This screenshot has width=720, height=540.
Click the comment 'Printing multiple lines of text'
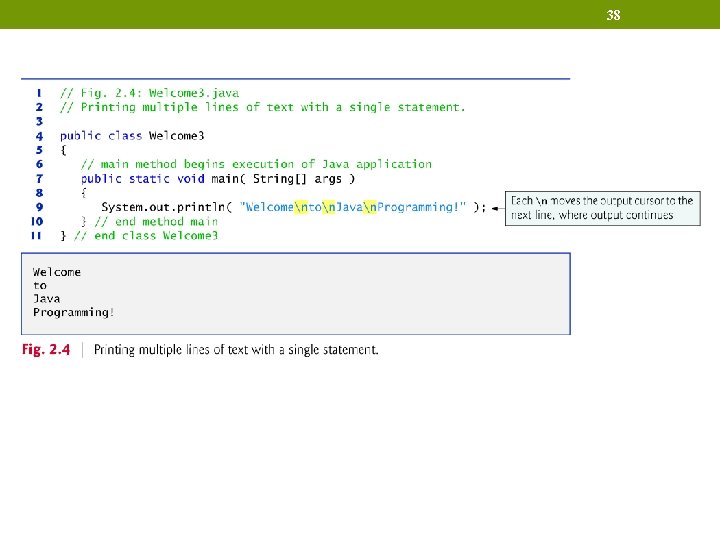(263, 107)
